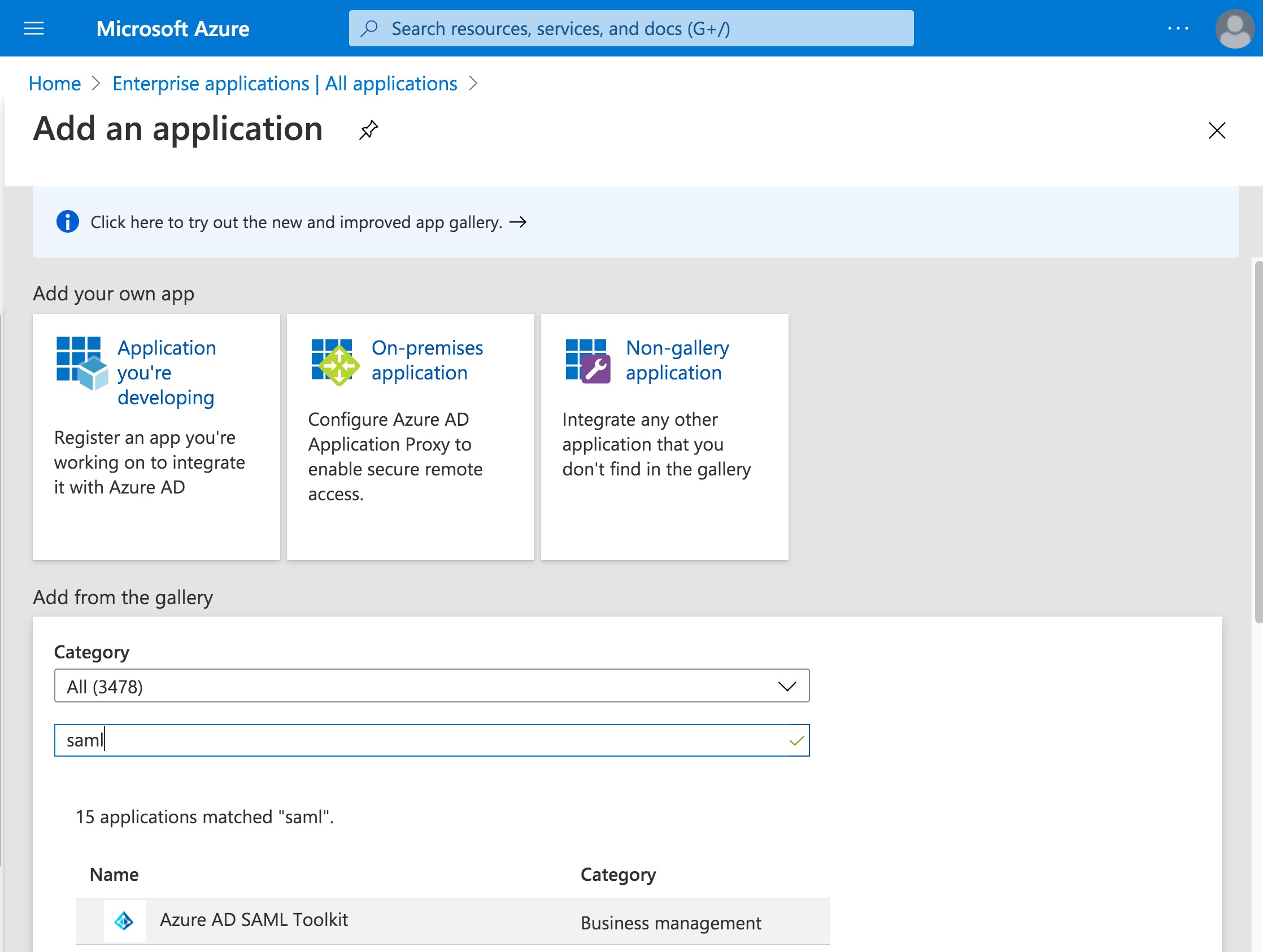Image resolution: width=1263 pixels, height=952 pixels.
Task: Click the Azure AD SAML Toolkit app icon
Action: tap(124, 919)
